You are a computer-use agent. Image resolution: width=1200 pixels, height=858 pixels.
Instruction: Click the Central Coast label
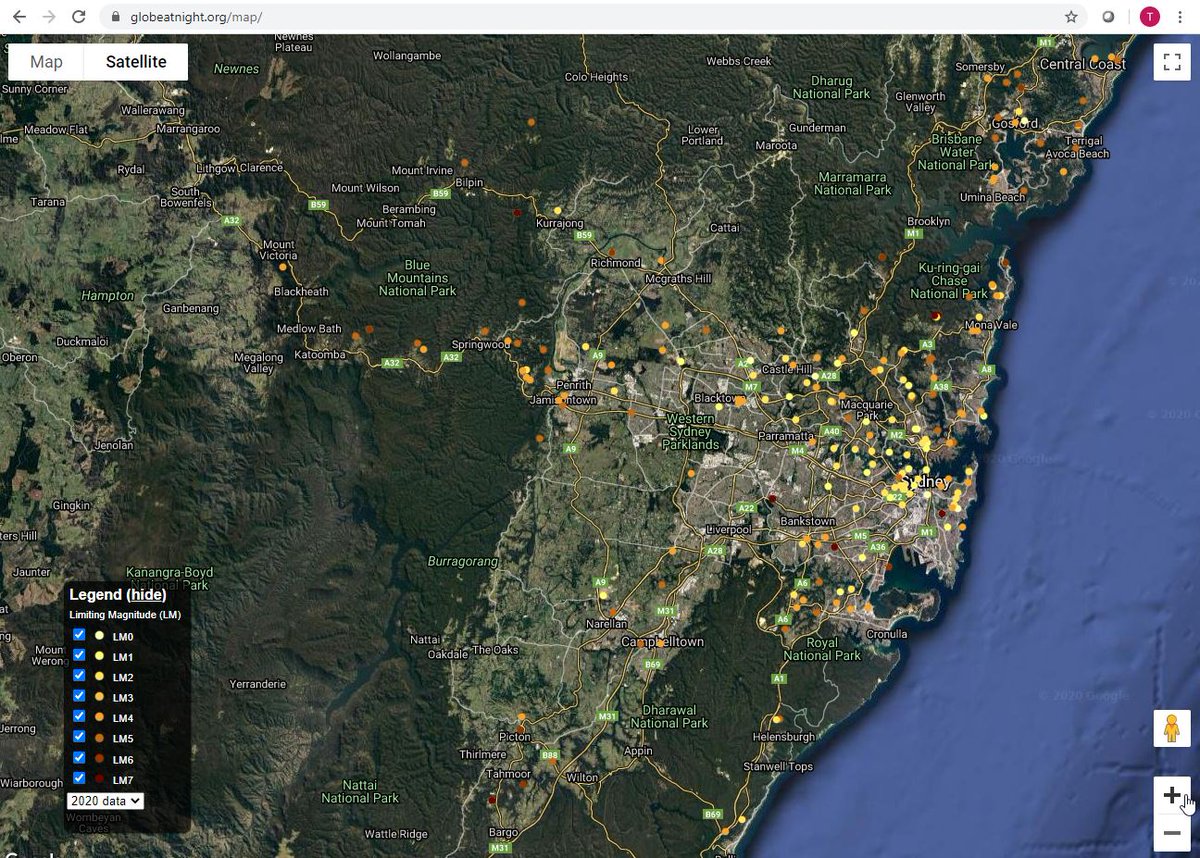click(x=1083, y=64)
